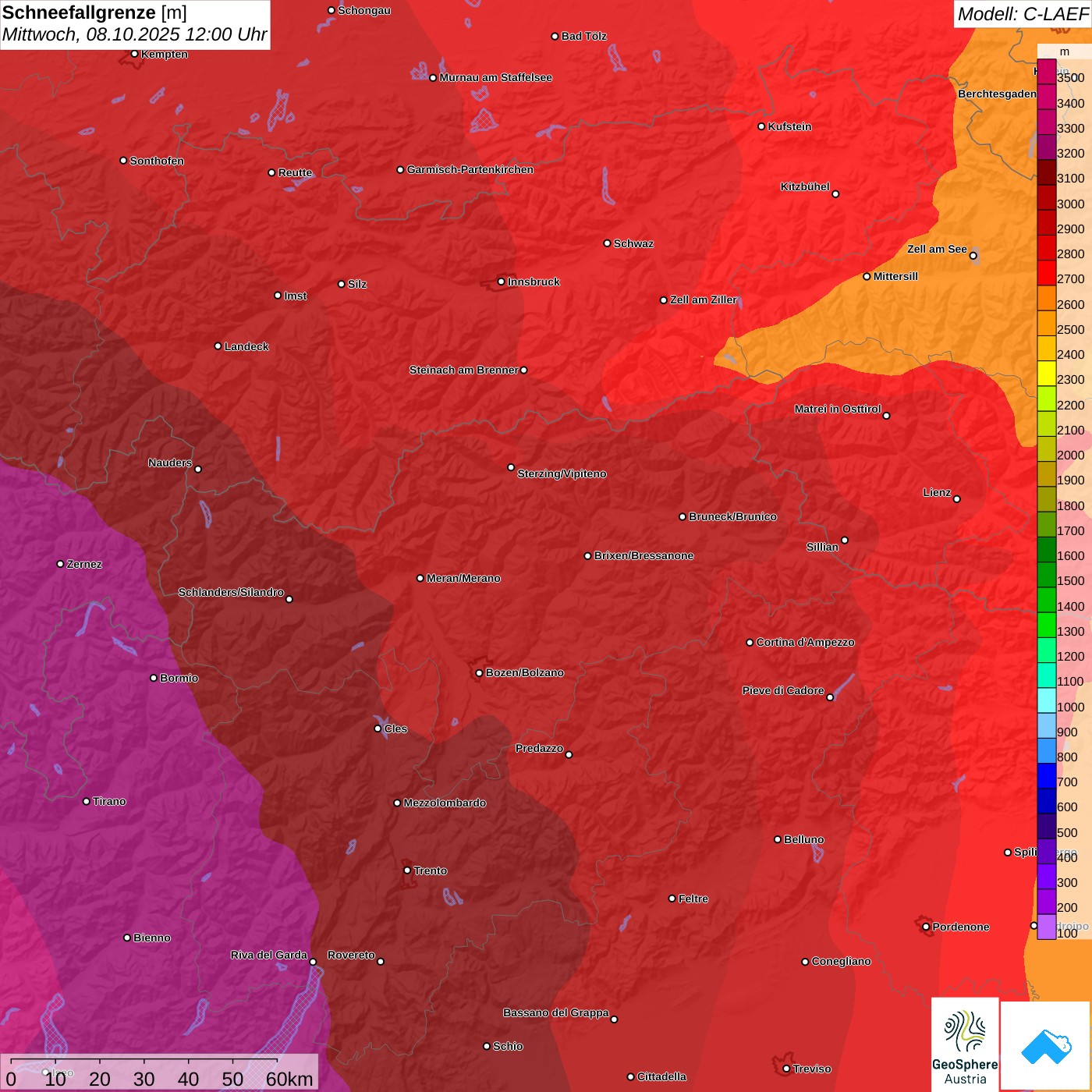The height and width of the screenshot is (1092, 1092).
Task: Click the GeoSphere Austria logo
Action: 965,1046
